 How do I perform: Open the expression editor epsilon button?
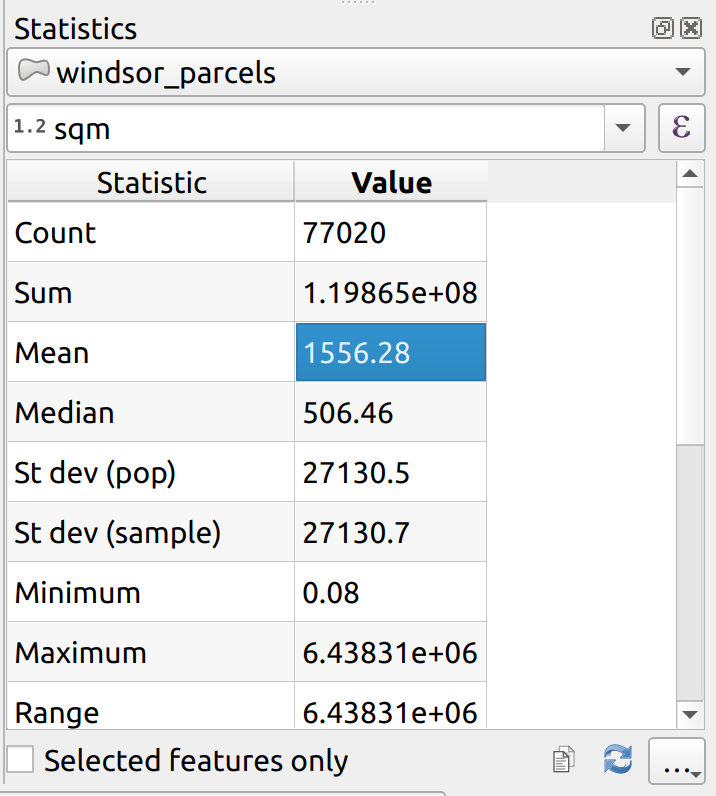pyautogui.click(x=682, y=128)
